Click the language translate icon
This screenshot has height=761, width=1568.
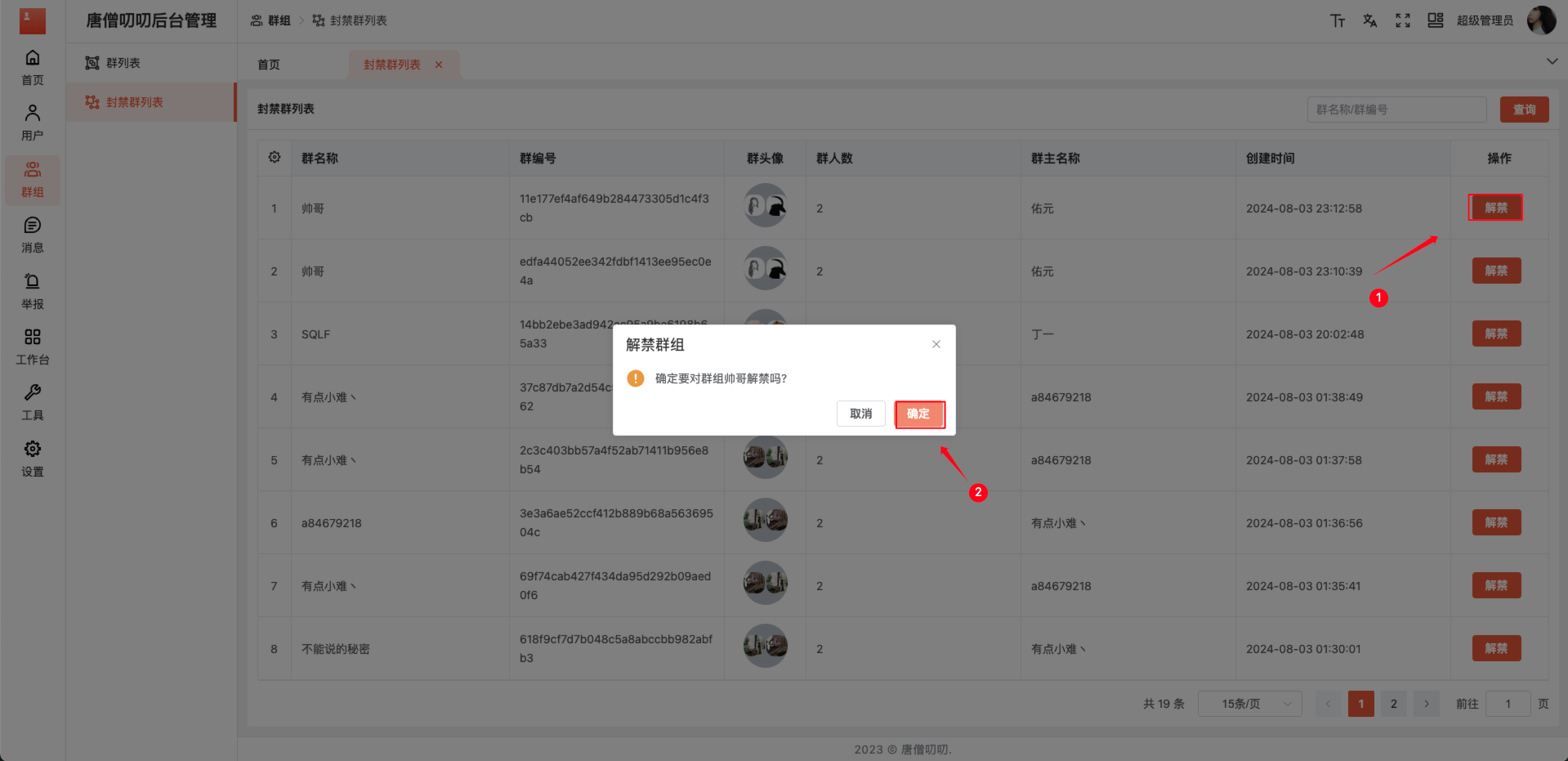(1369, 20)
